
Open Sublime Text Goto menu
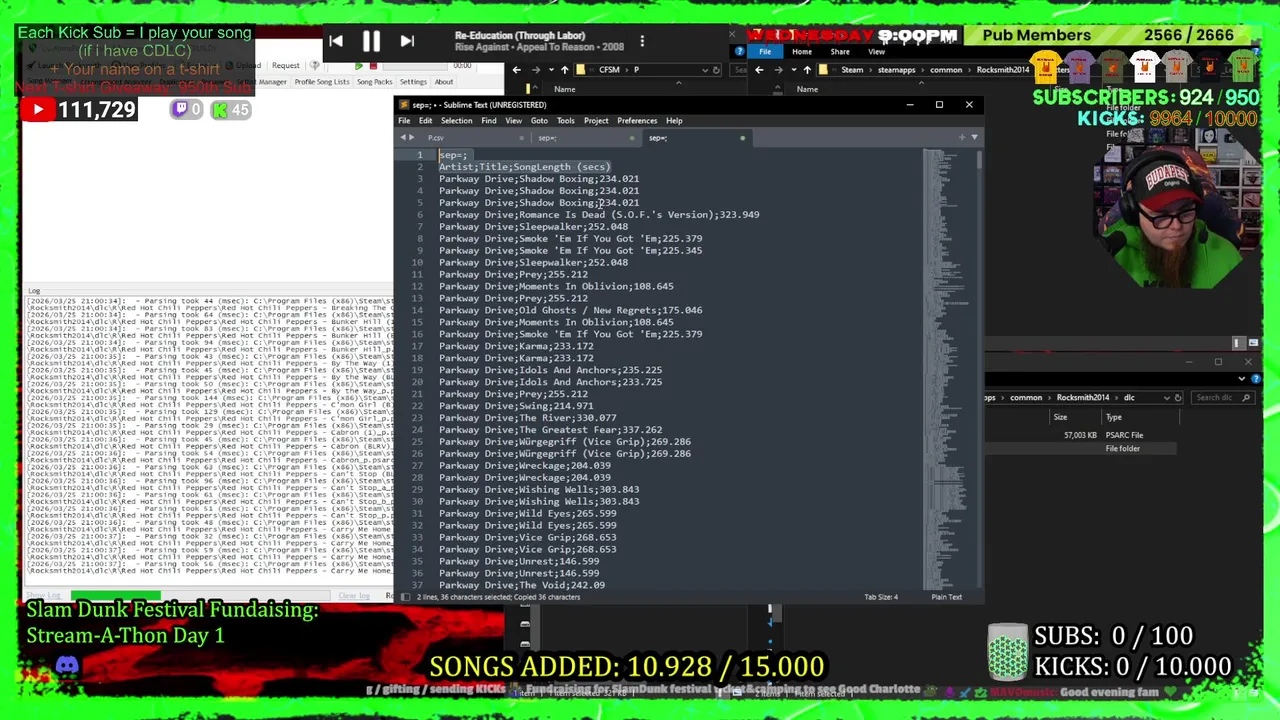point(539,121)
